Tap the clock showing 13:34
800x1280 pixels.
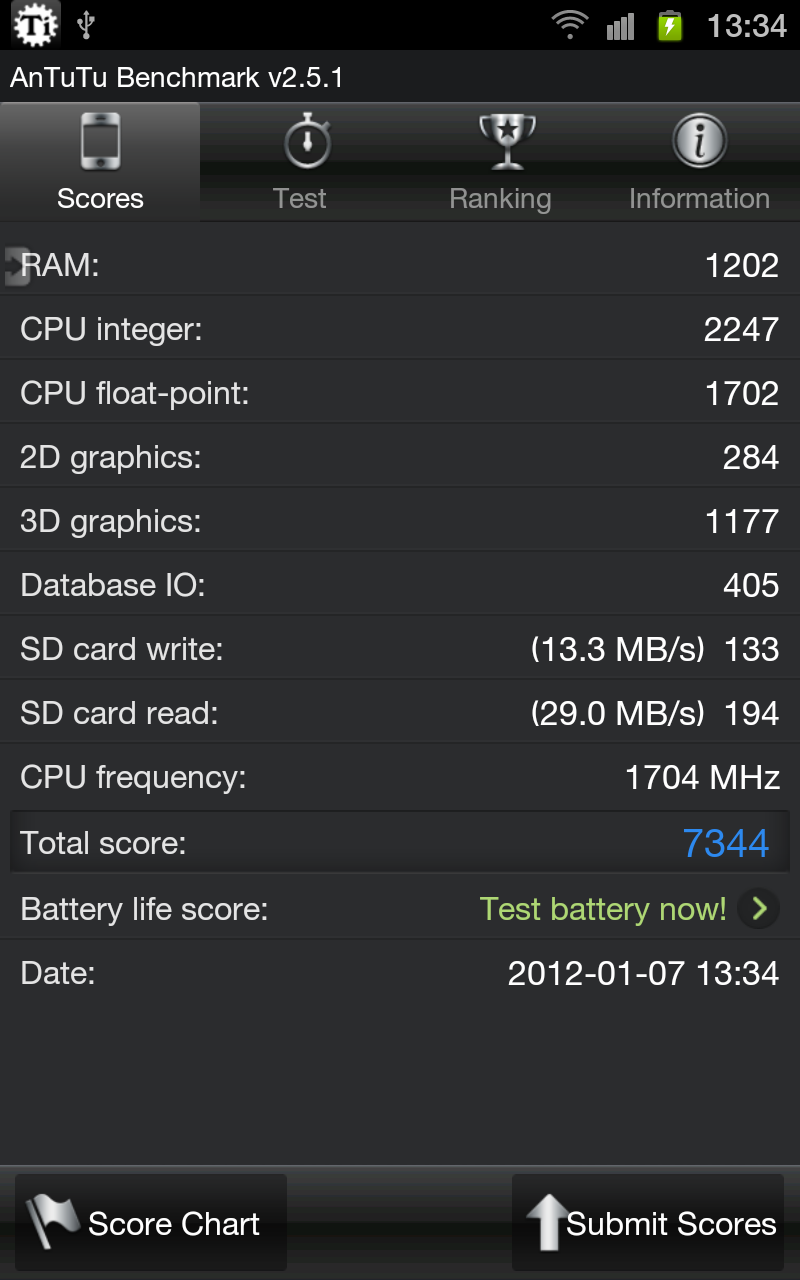coord(747,25)
